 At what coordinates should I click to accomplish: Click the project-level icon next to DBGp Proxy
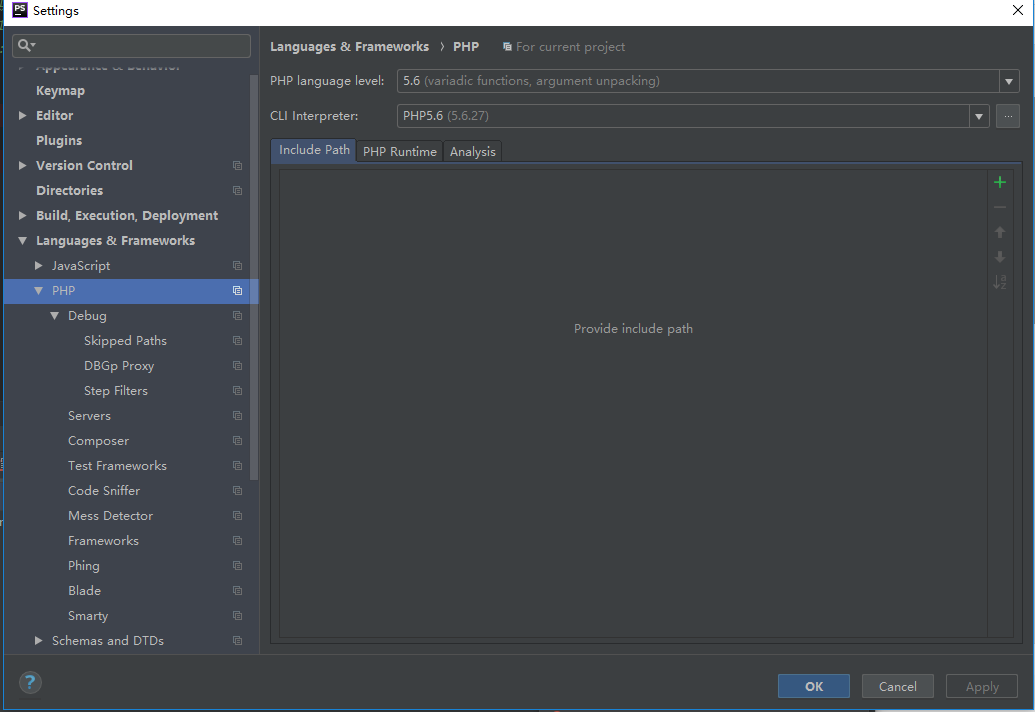(238, 366)
